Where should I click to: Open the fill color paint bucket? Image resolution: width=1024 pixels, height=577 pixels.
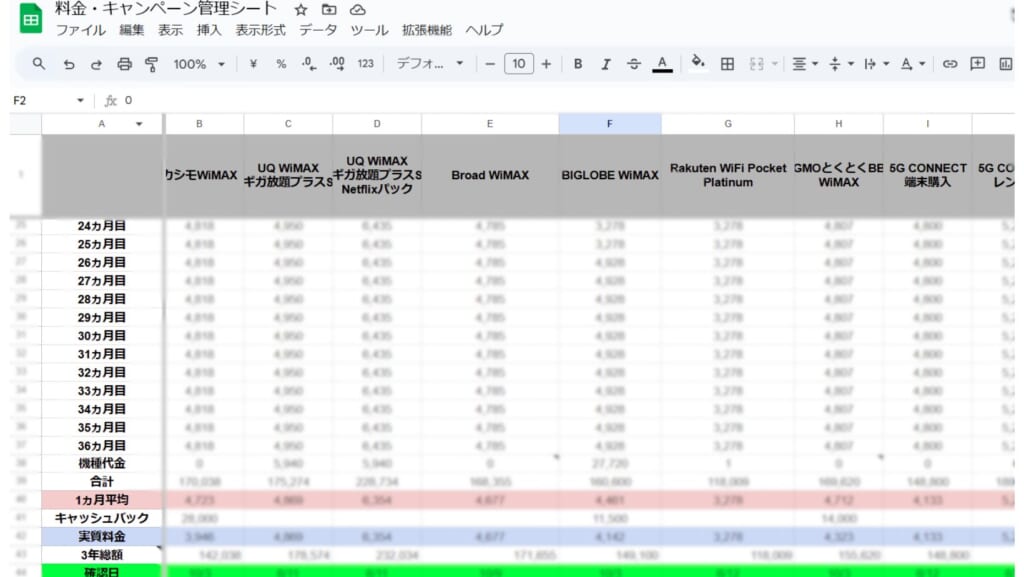pyautogui.click(x=698, y=62)
